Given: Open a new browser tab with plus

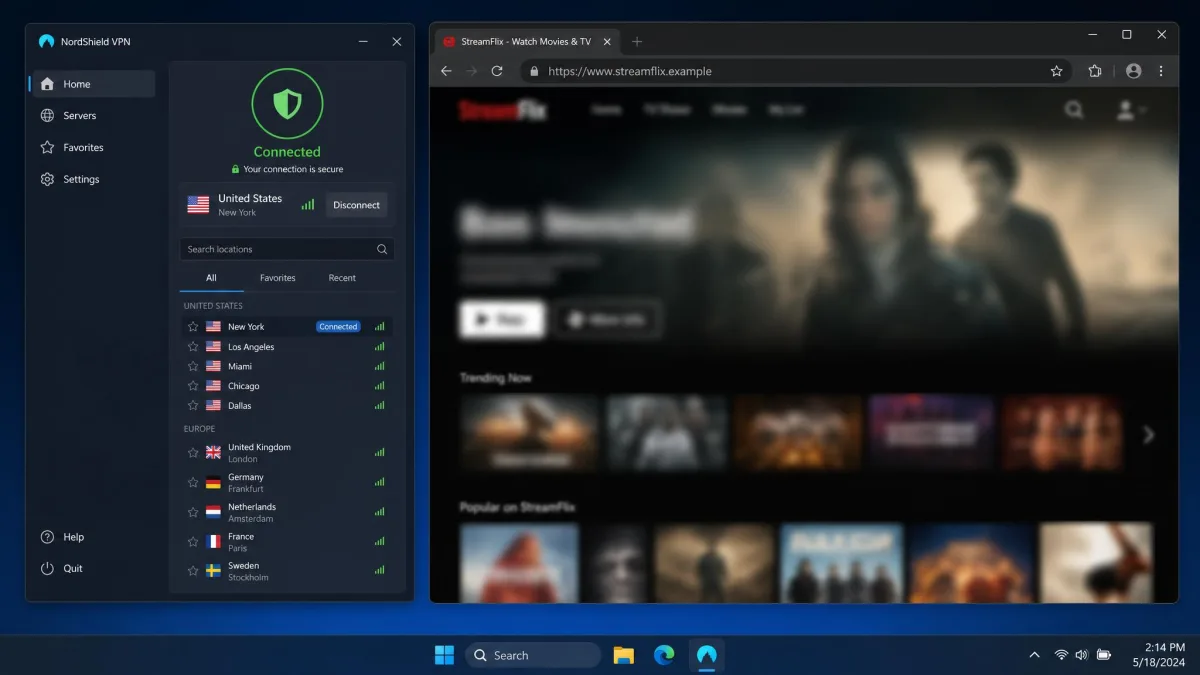Looking at the screenshot, I should click(x=637, y=41).
